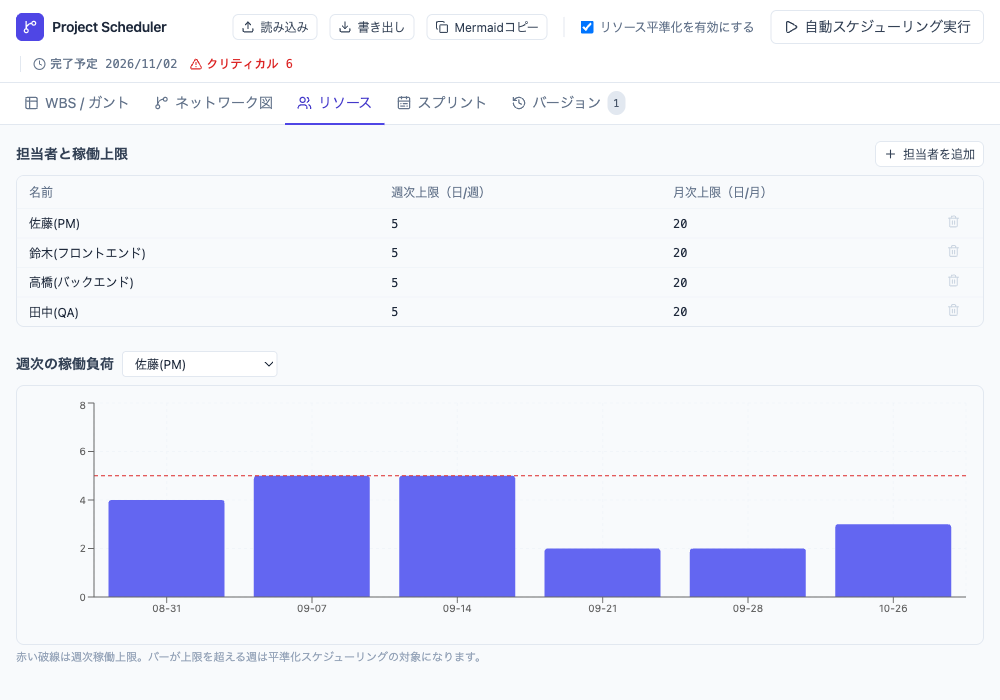Delete 高橋(バックエンド) via trash icon
Viewport: 1000px width, 700px height.
coord(953,281)
